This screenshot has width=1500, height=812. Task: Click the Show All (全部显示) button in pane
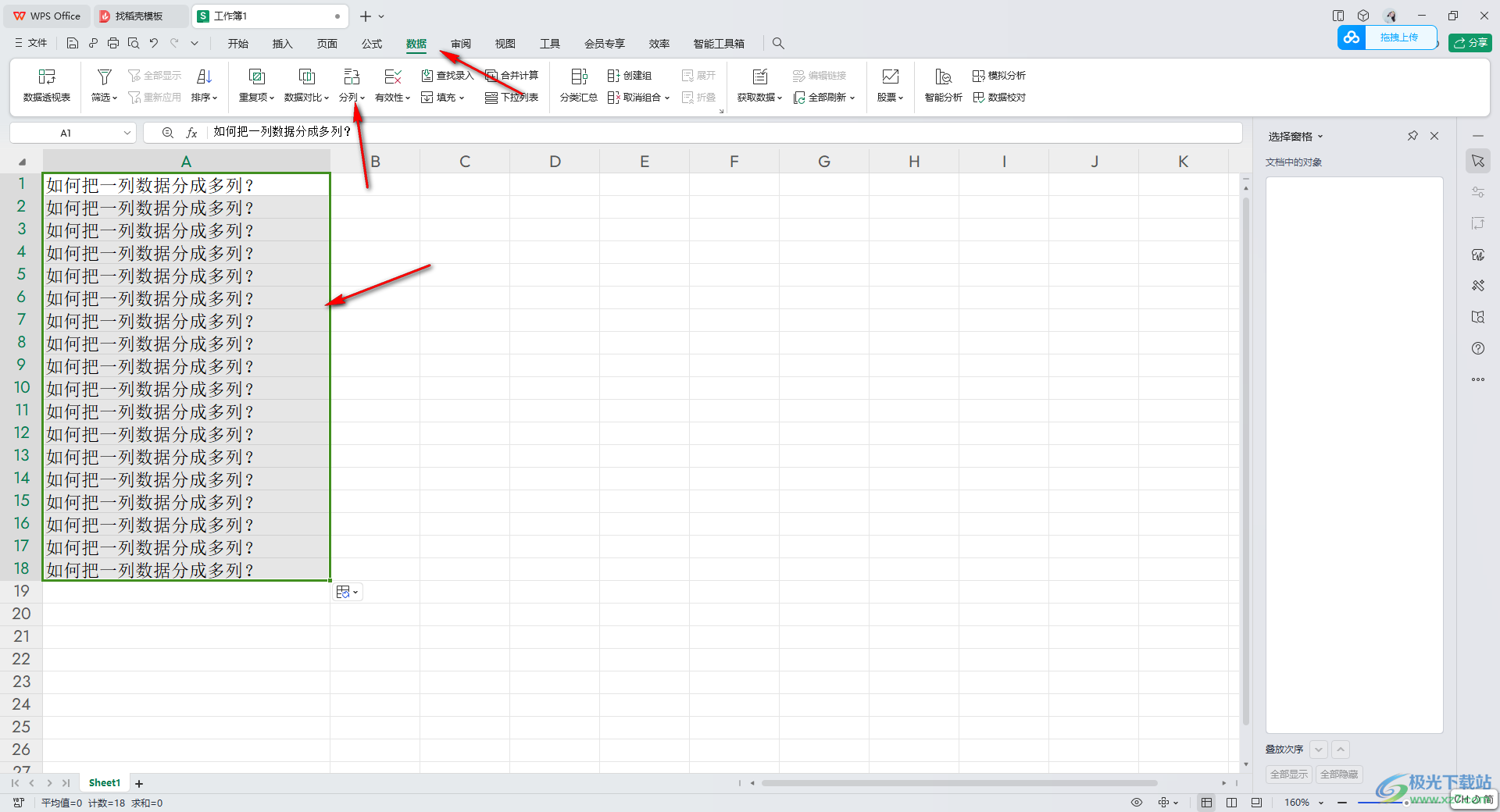1289,774
